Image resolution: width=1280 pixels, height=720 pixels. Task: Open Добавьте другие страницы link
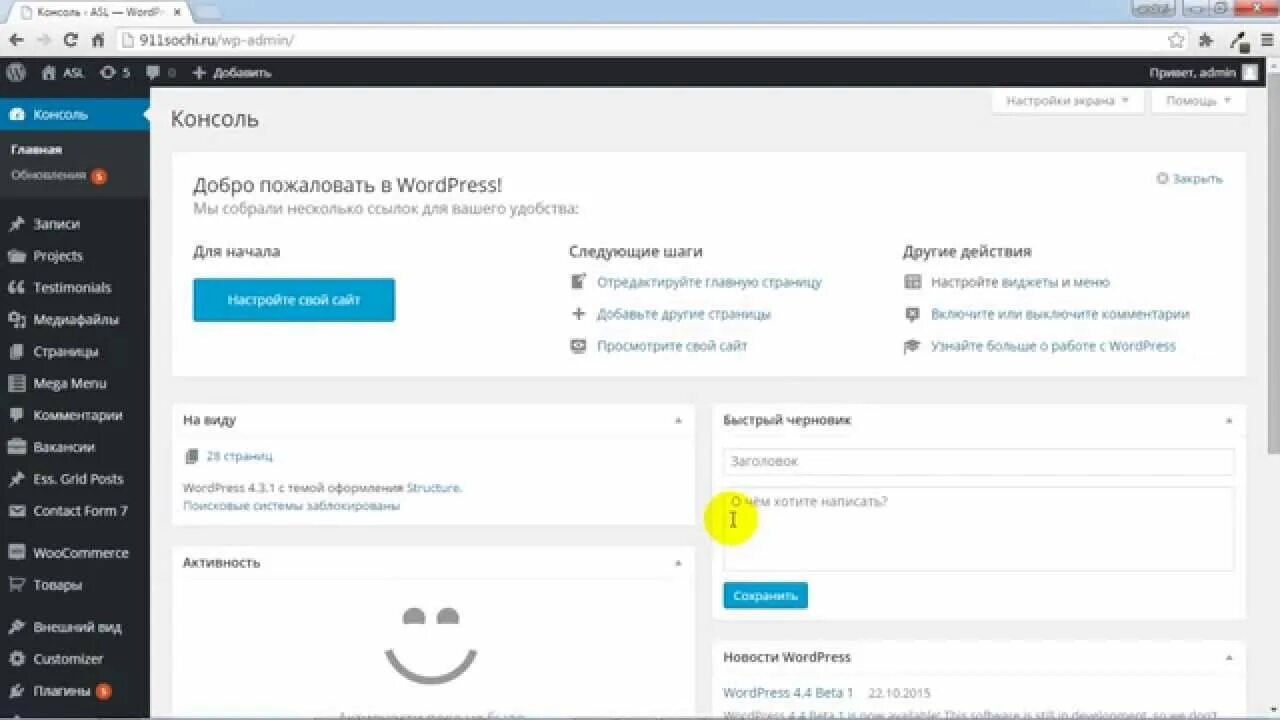coord(684,314)
